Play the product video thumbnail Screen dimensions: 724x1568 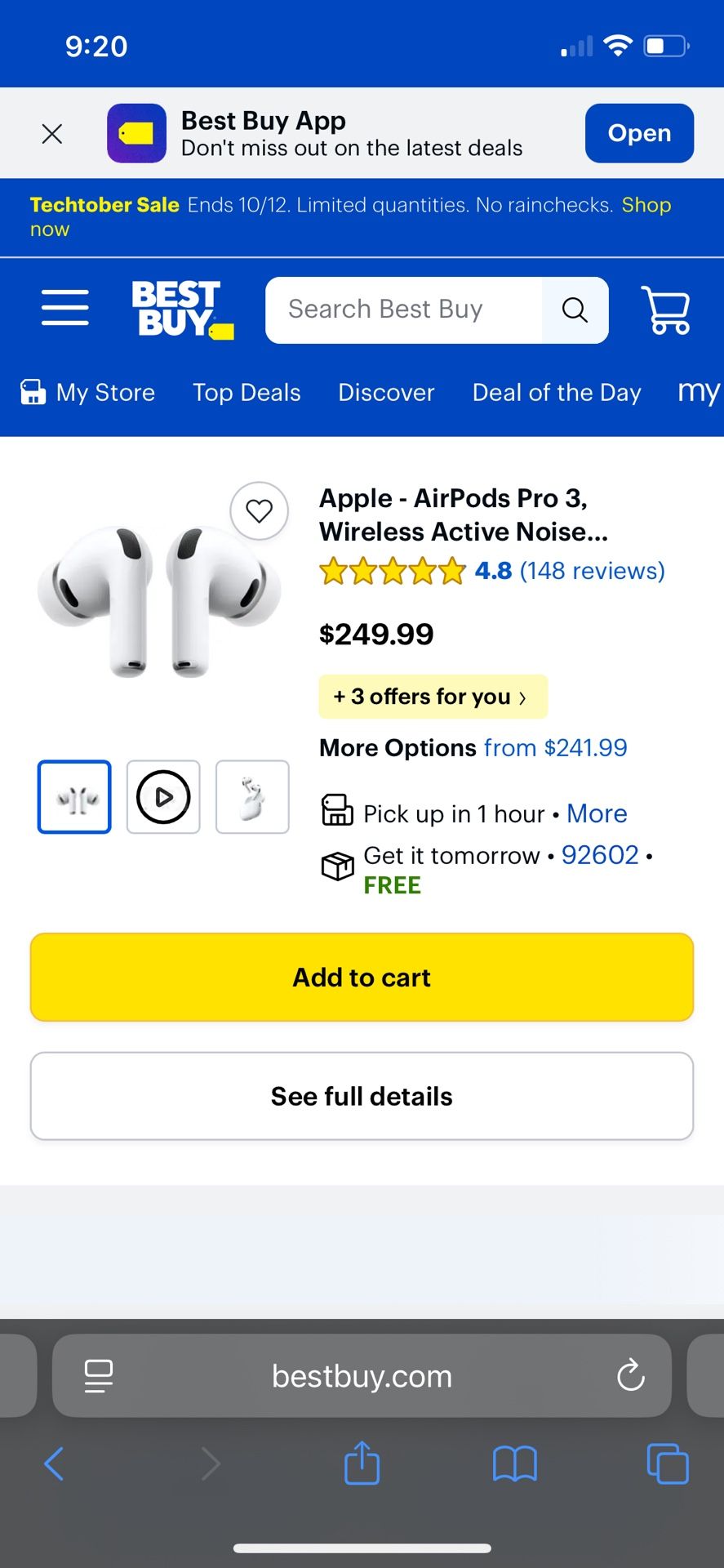163,797
